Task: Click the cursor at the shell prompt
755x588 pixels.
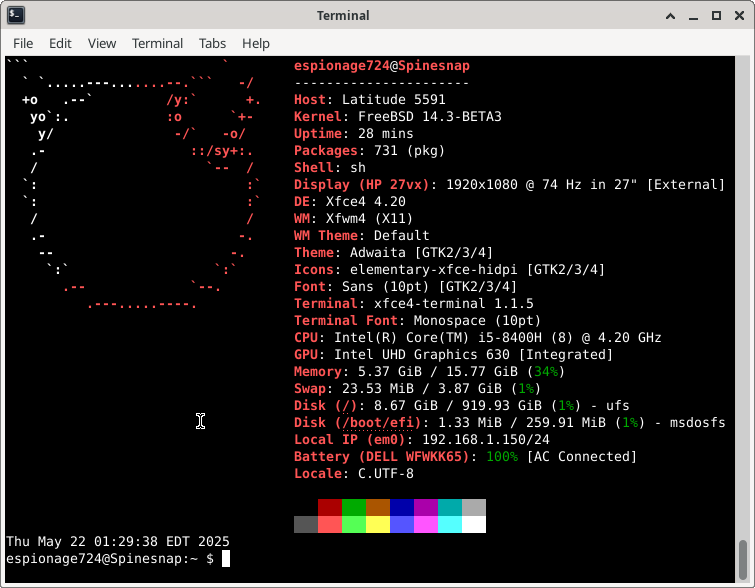Action: coord(226,559)
